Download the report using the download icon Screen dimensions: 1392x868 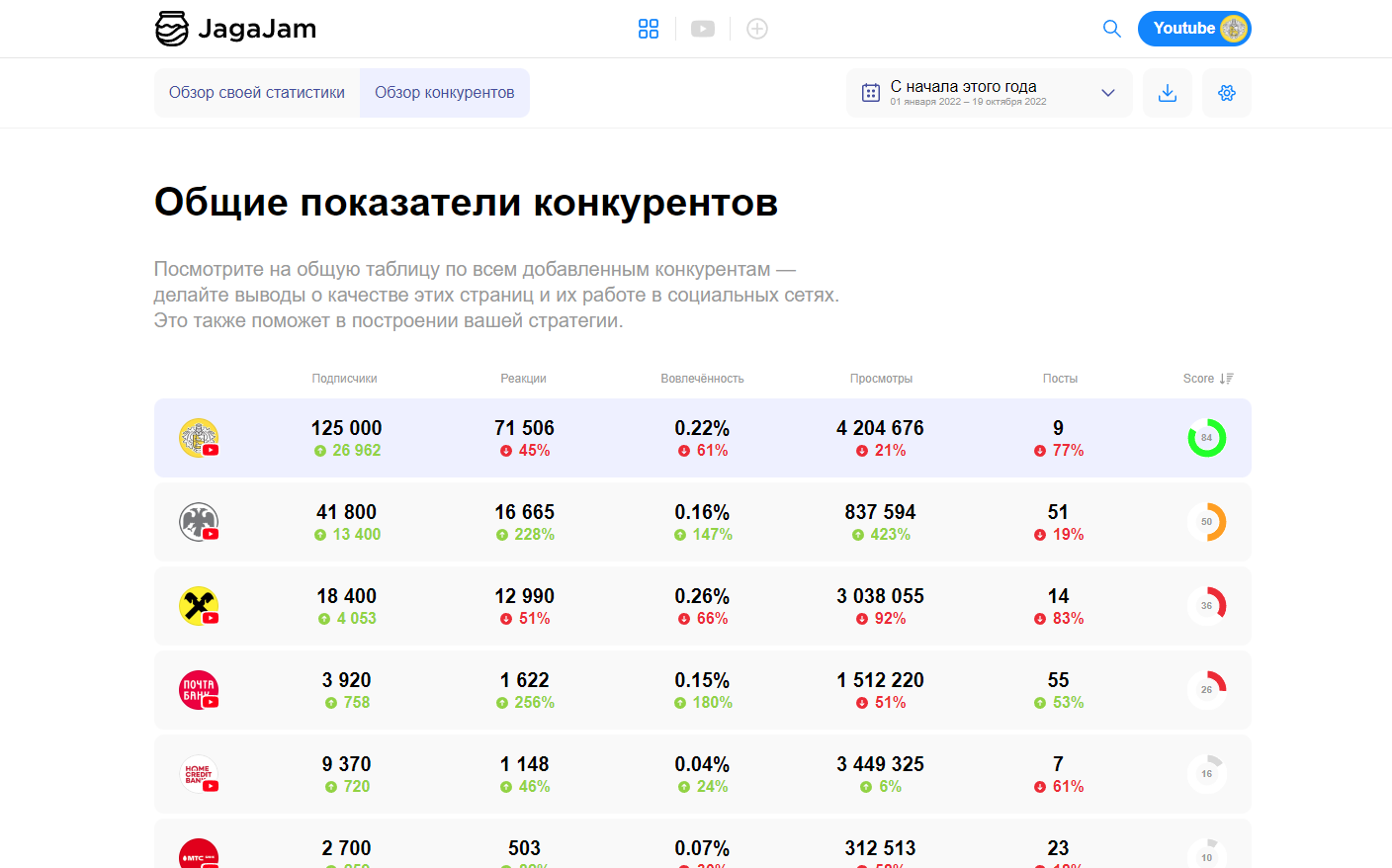[1168, 93]
